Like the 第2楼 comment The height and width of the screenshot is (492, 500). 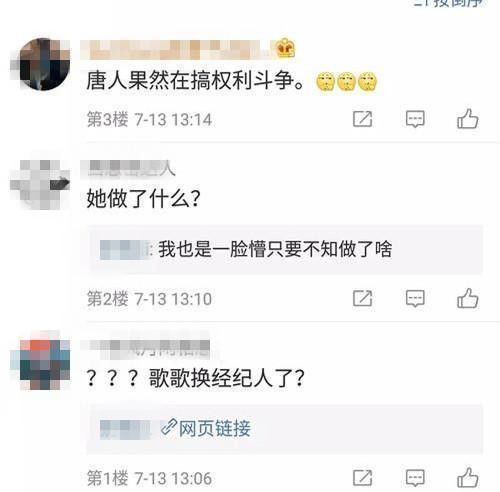coord(468,298)
